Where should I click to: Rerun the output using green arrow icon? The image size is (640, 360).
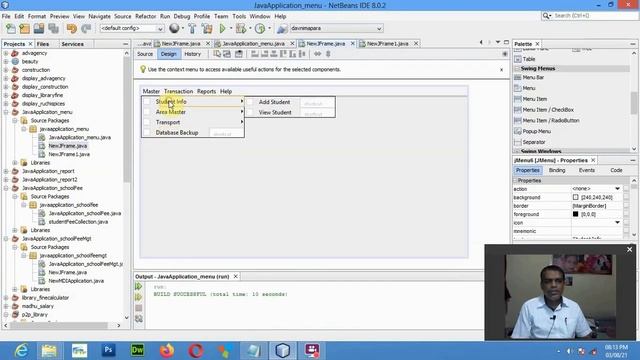click(x=138, y=287)
